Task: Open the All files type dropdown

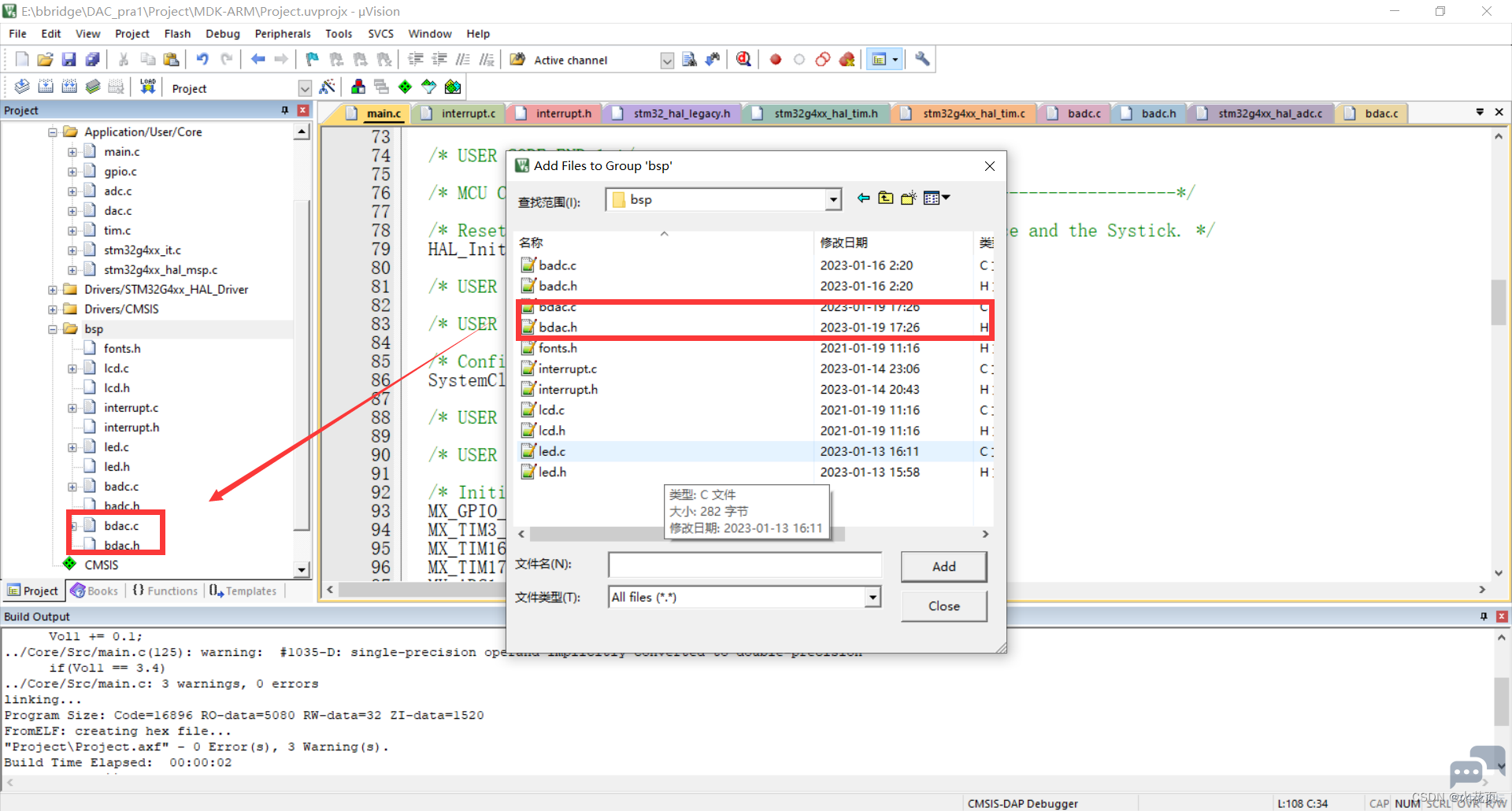Action: click(x=873, y=598)
